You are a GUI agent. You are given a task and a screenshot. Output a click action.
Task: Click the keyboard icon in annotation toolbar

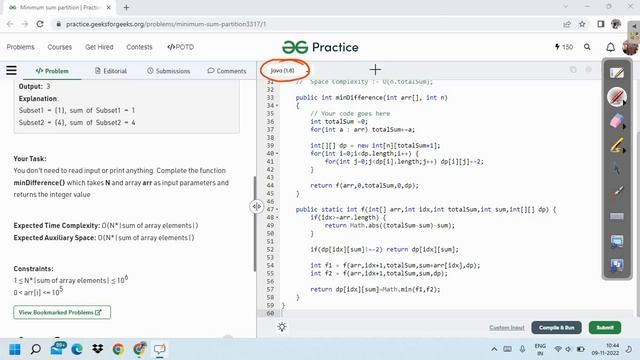[x=617, y=216]
